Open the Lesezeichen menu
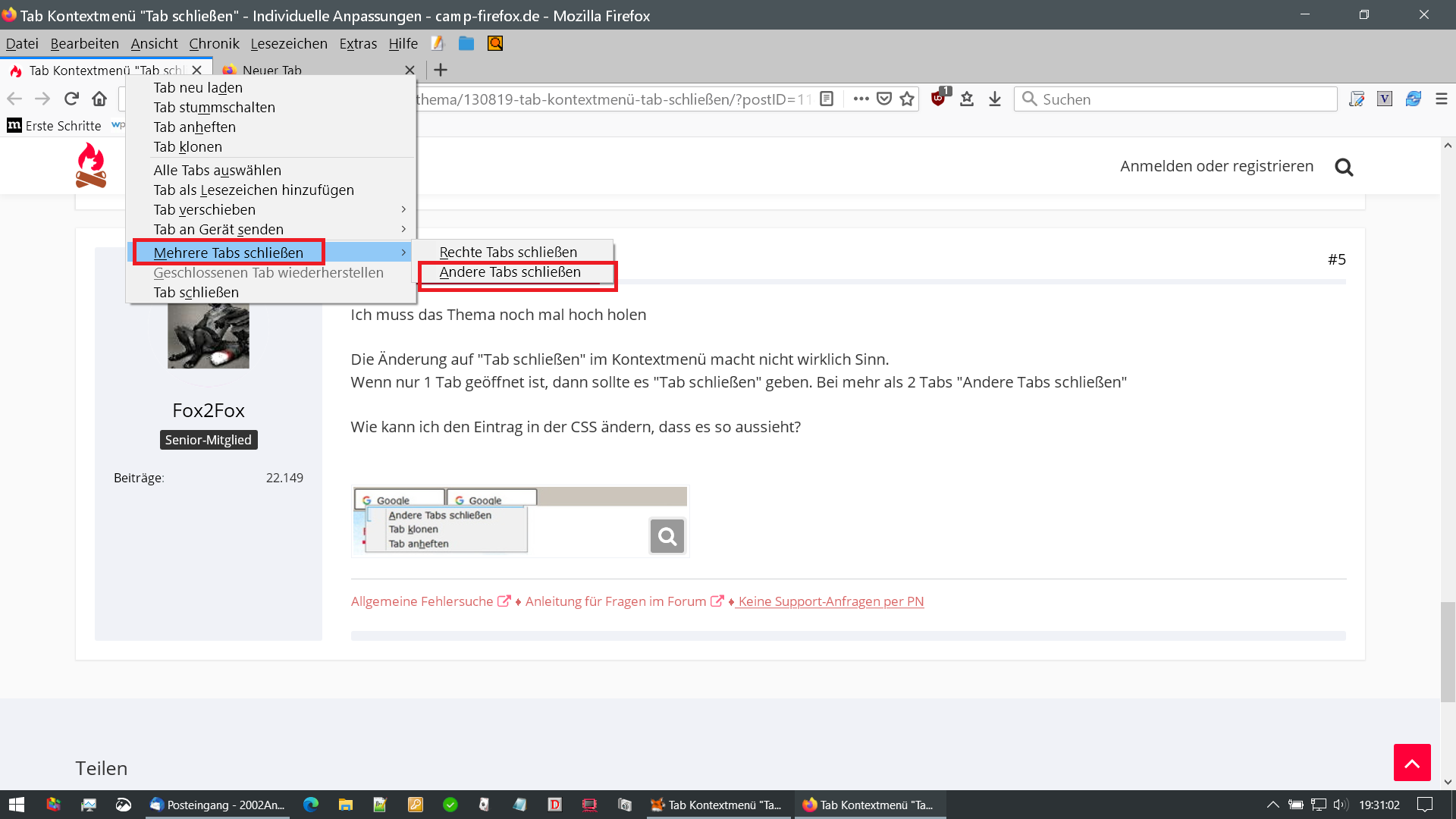The height and width of the screenshot is (819, 1456). [289, 43]
